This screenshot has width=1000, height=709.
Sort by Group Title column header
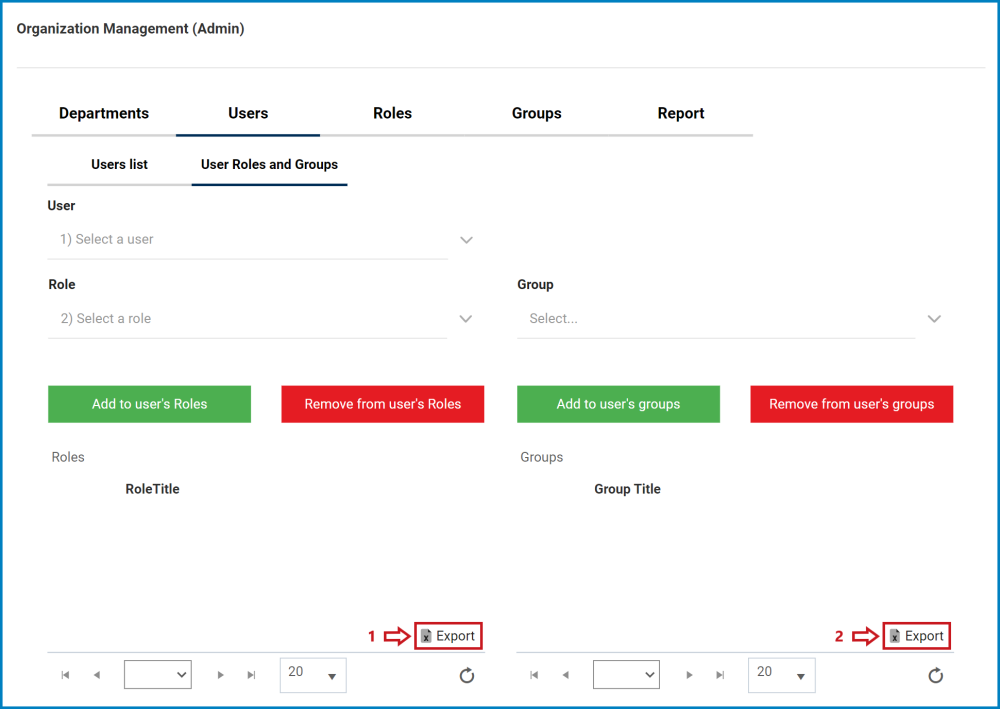coord(628,489)
